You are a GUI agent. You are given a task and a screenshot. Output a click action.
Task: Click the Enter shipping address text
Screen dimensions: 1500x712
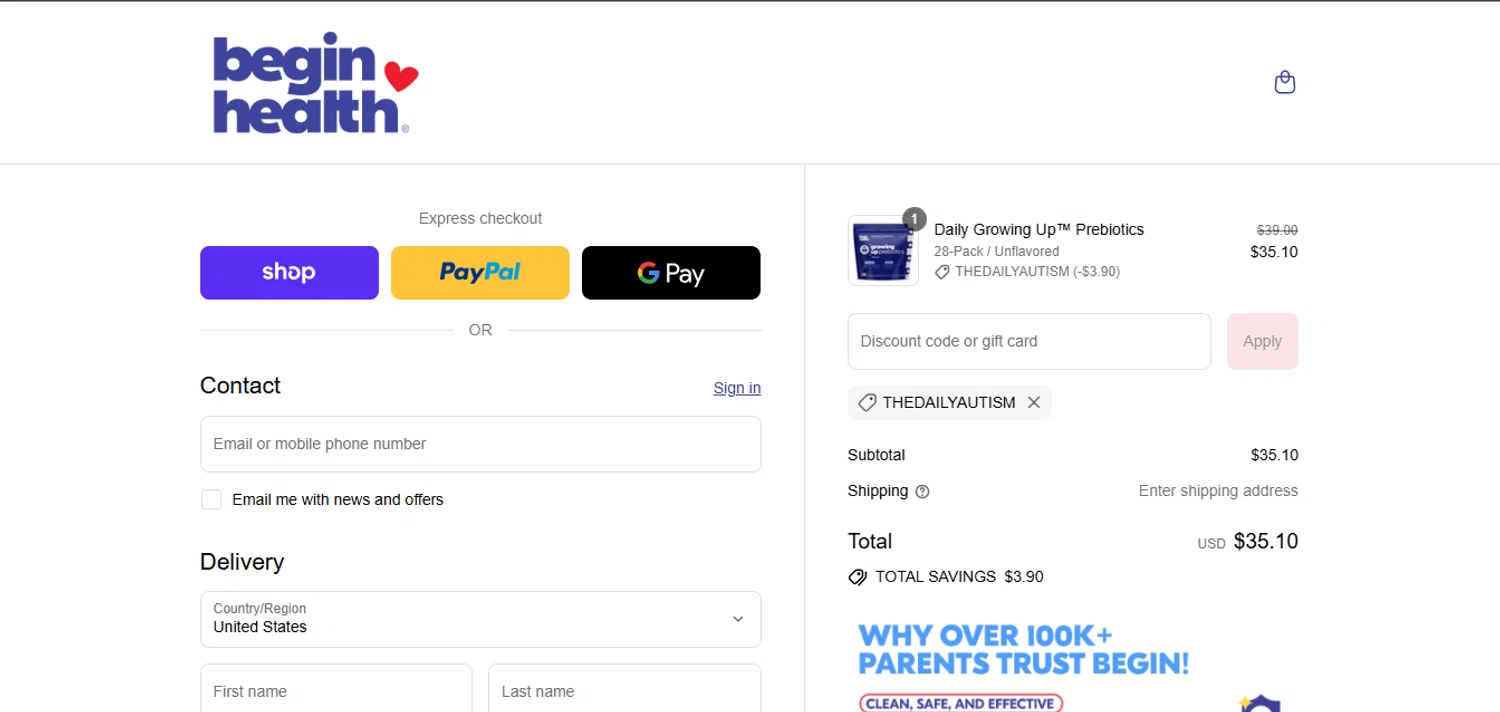1218,491
